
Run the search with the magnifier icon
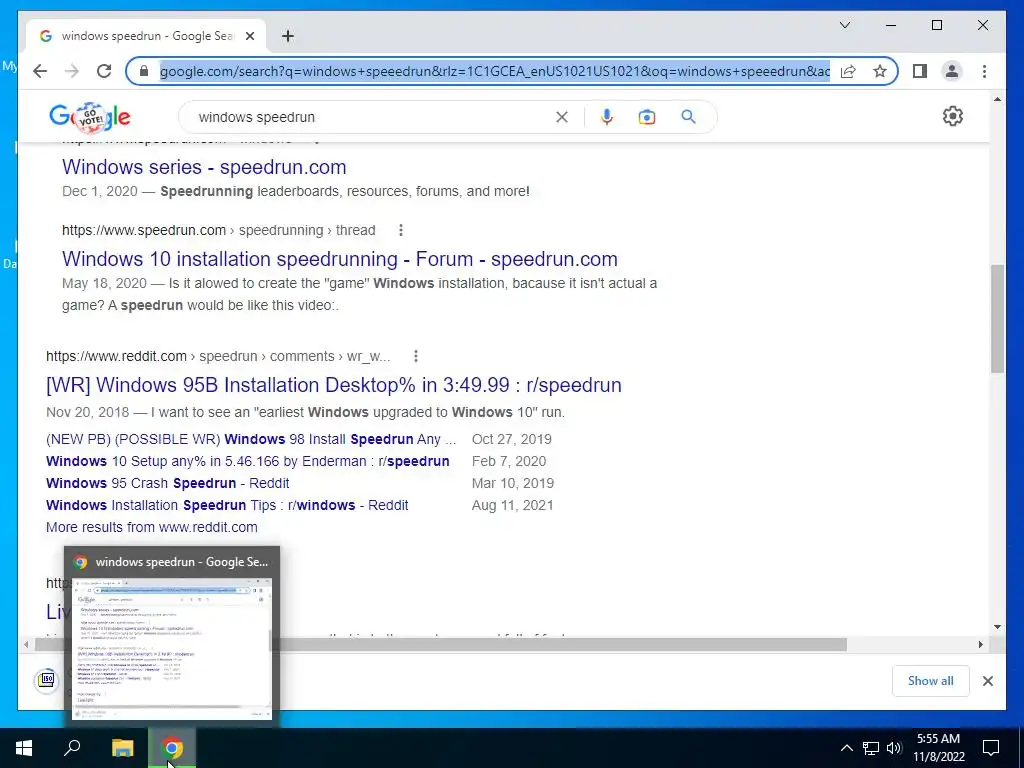tap(688, 117)
